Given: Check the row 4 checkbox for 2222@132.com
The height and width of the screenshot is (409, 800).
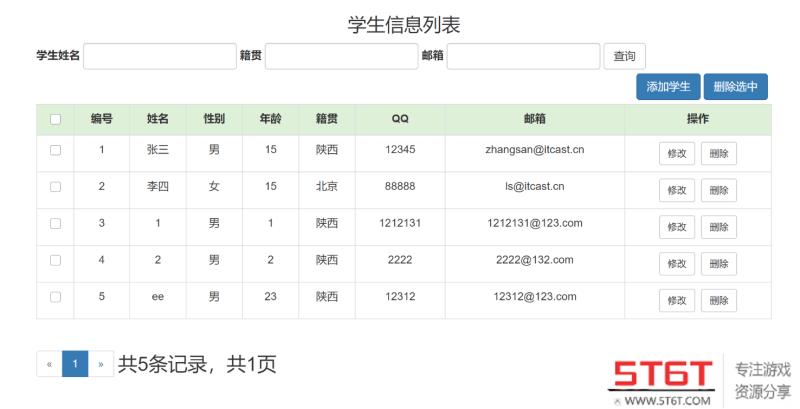Looking at the screenshot, I should 56,261.
